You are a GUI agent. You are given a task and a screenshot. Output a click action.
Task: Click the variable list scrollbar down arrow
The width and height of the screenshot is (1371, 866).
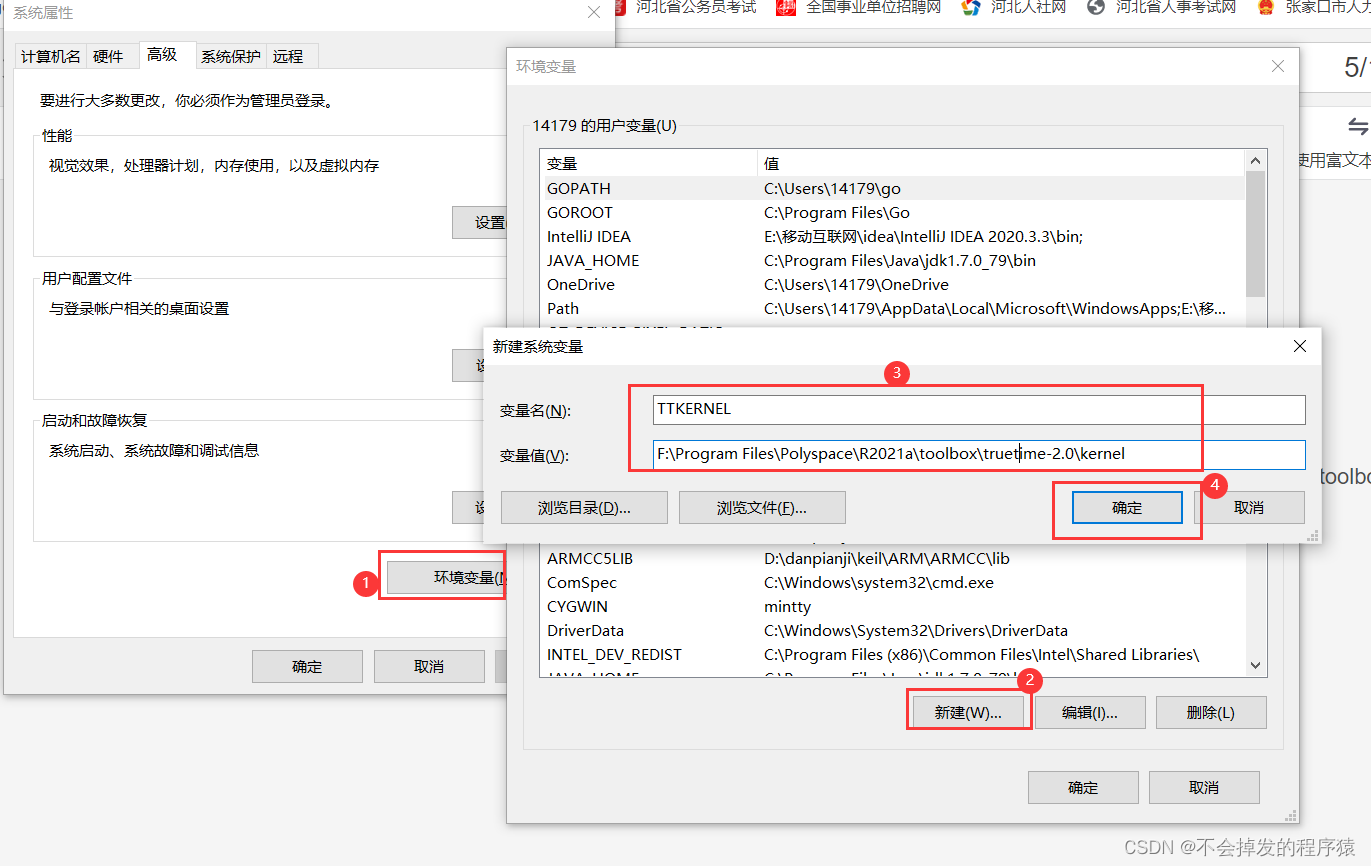point(1255,665)
